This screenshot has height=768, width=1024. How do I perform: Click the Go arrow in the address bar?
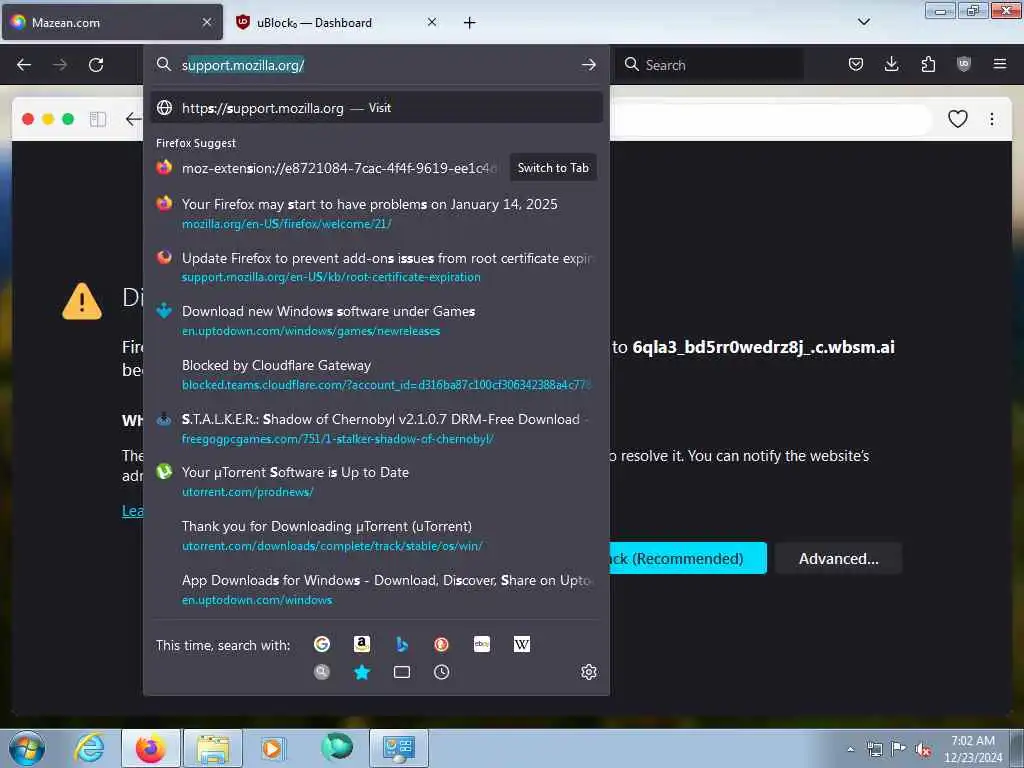588,65
